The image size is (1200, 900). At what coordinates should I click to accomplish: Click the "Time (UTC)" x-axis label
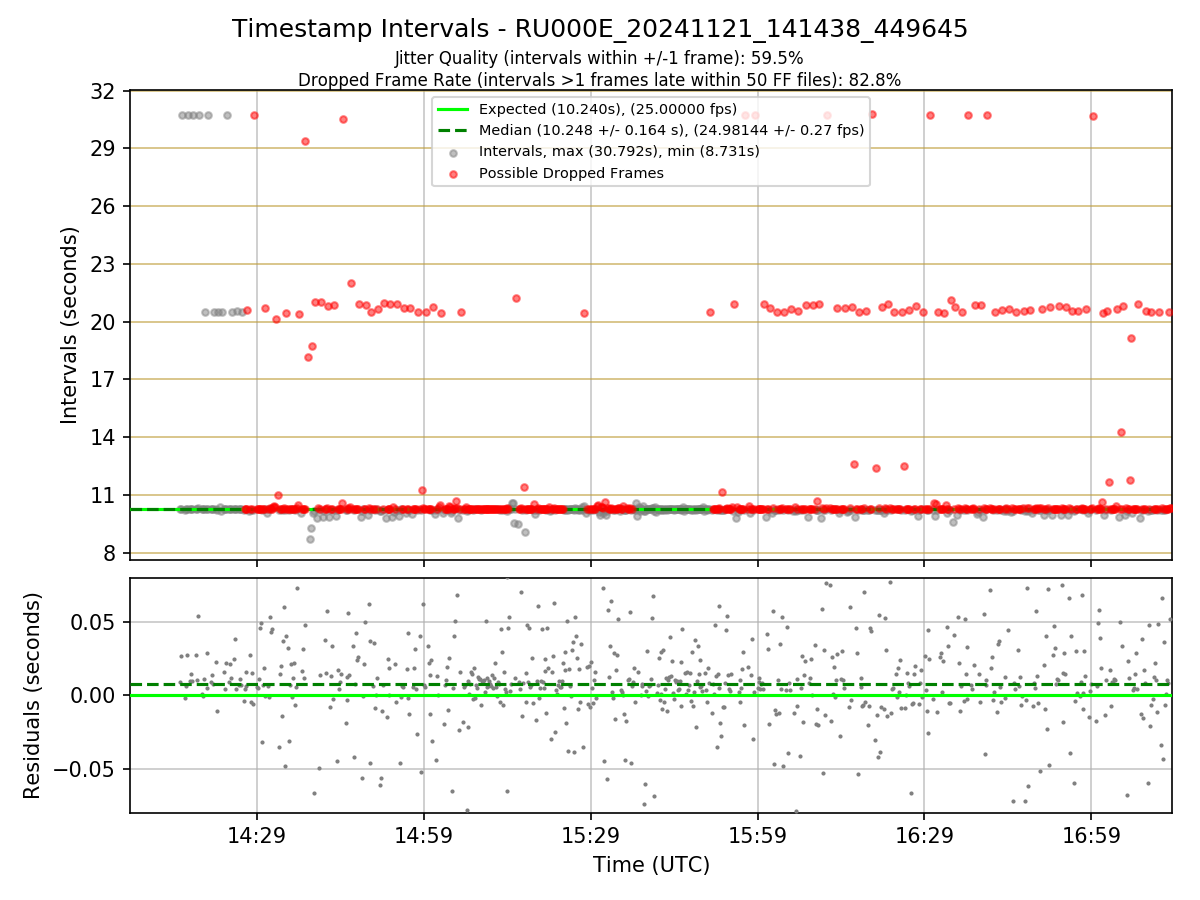[x=651, y=864]
